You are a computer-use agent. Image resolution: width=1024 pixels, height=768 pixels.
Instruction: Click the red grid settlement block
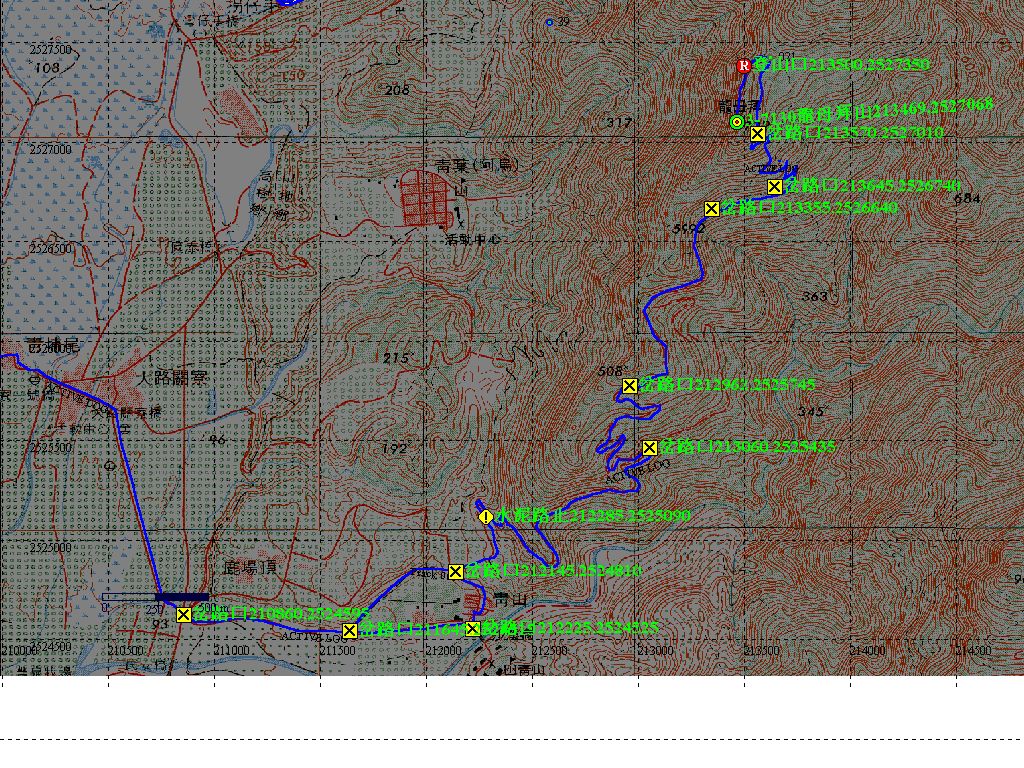pyautogui.click(x=424, y=196)
